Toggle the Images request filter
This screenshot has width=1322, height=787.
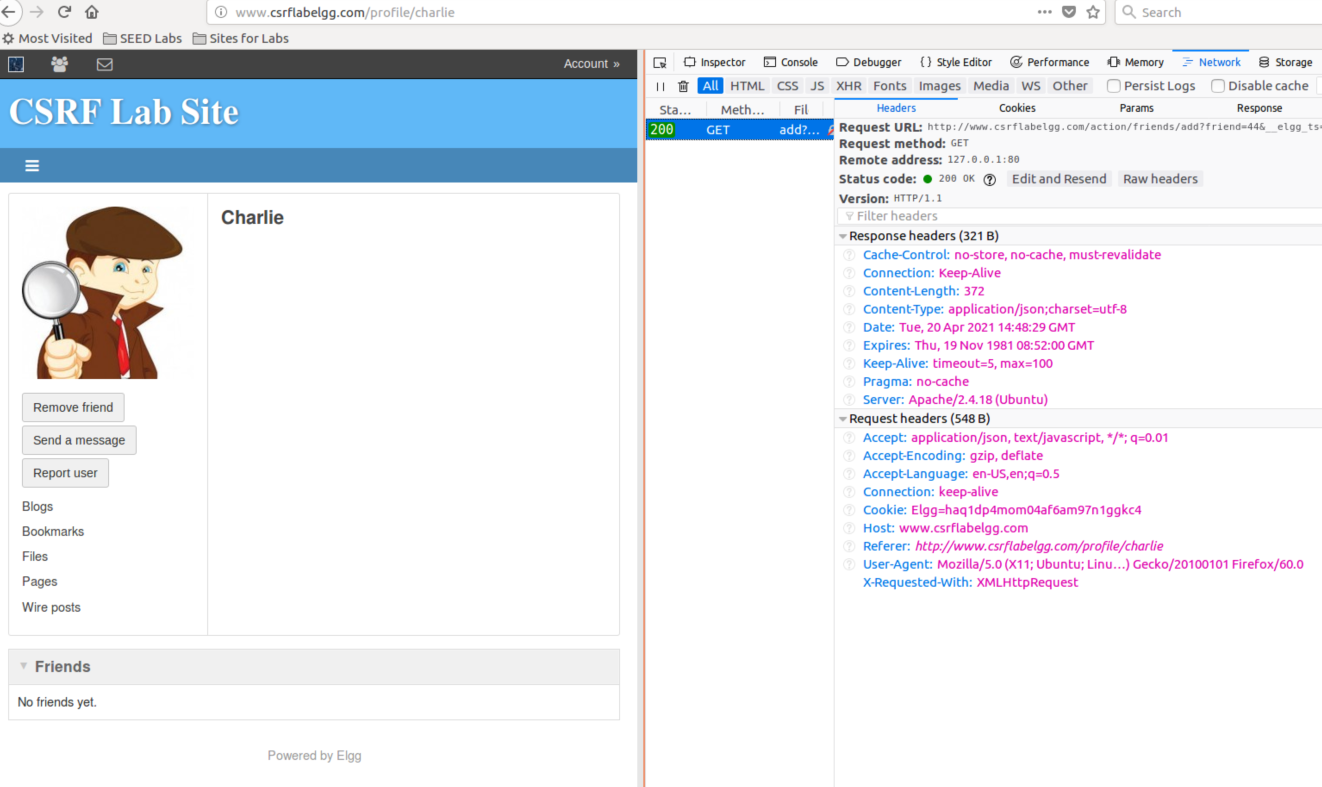coord(940,86)
